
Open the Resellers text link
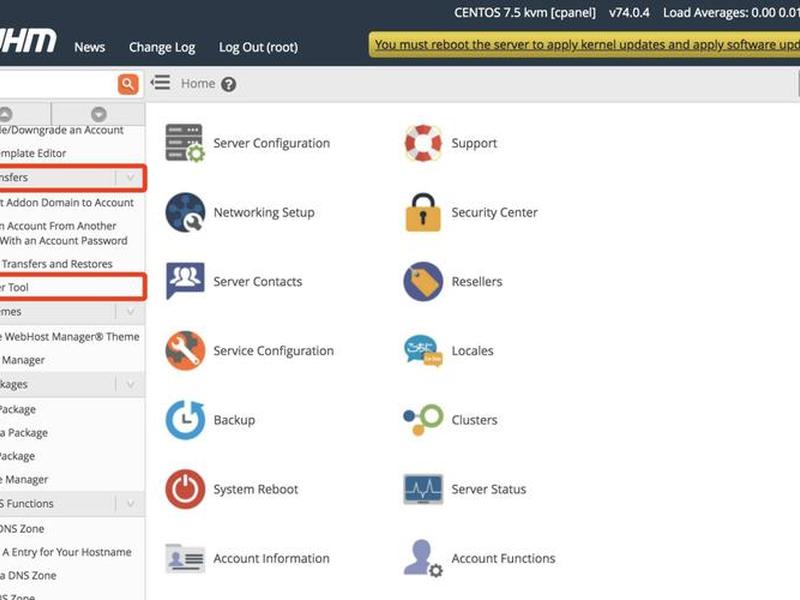[x=477, y=282]
